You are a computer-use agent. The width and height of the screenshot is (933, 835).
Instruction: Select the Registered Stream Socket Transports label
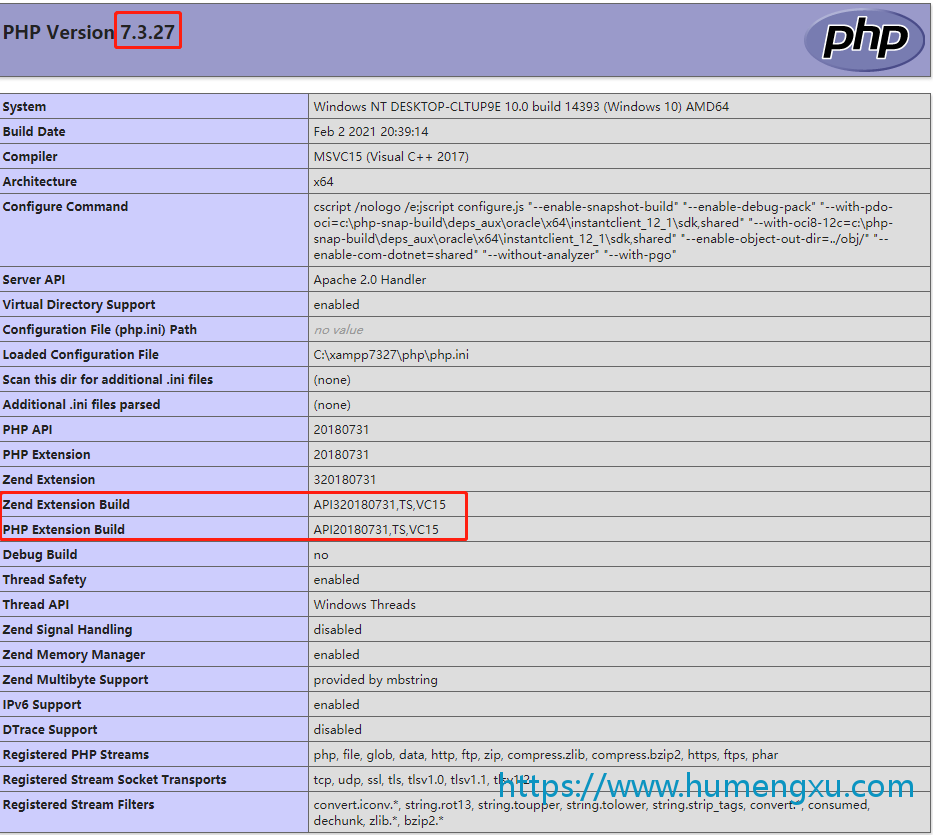[x=114, y=779]
